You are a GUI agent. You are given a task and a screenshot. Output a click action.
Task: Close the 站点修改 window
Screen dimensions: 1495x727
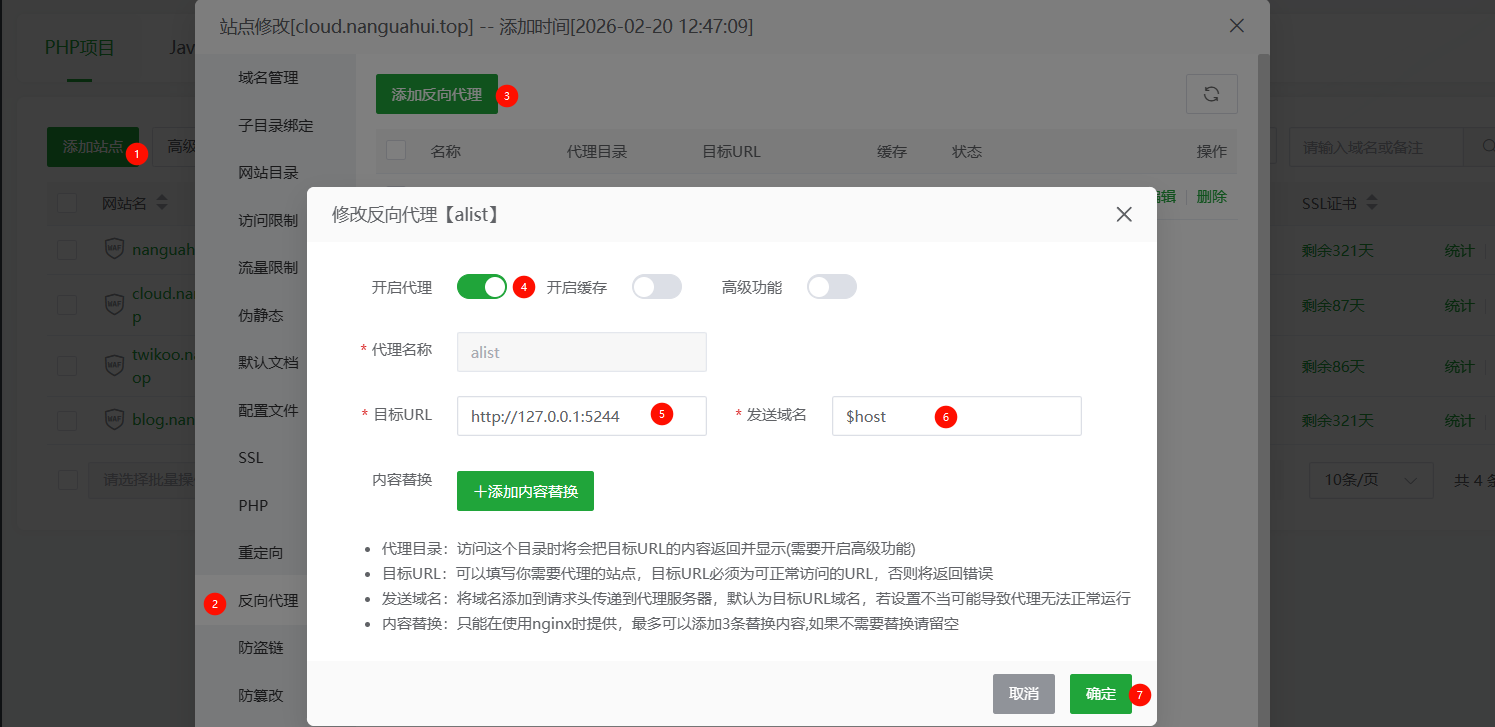[x=1237, y=26]
